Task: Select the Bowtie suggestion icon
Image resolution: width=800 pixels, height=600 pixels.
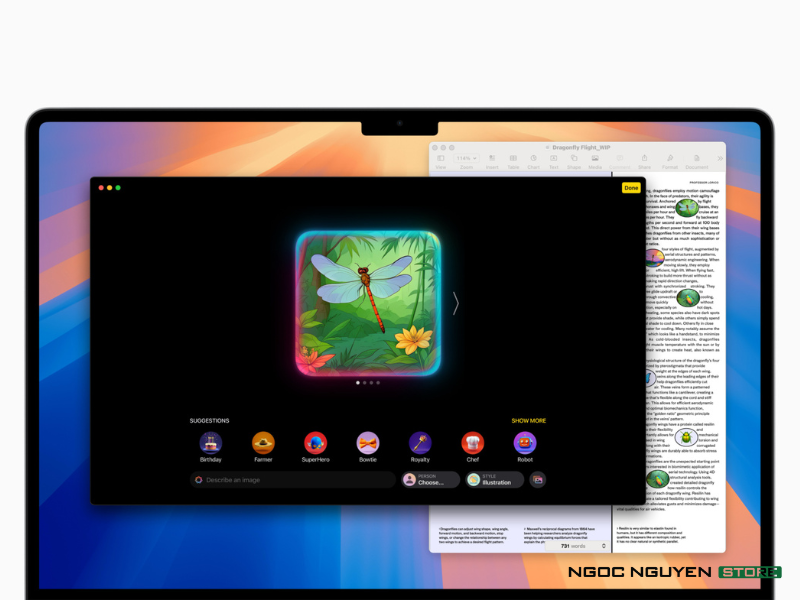Action: click(368, 442)
